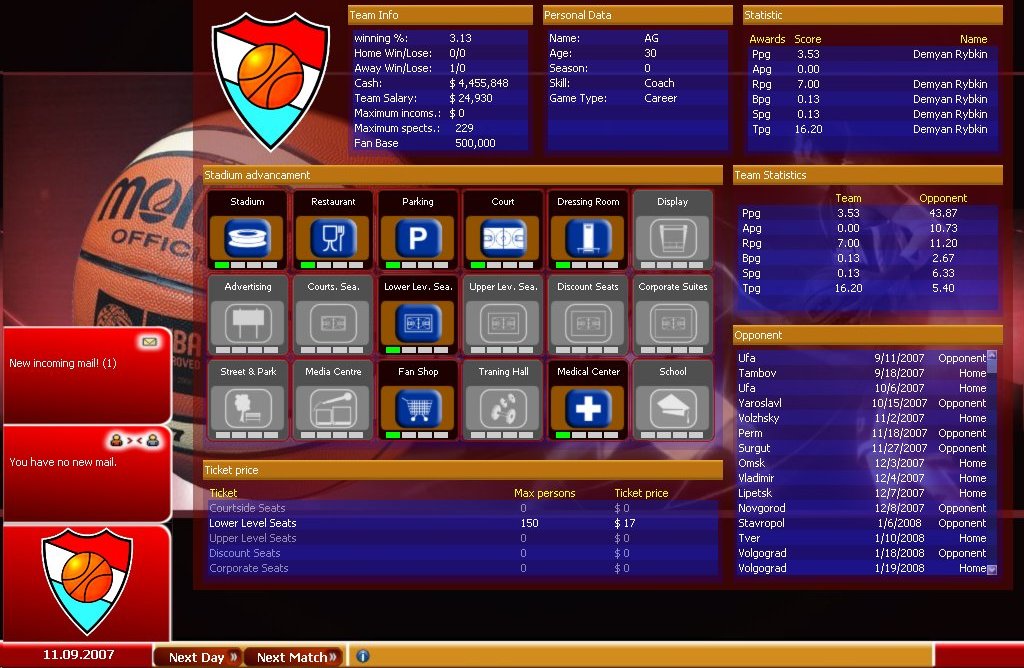This screenshot has height=668, width=1024.
Task: Click the Parking upgrade icon
Action: (x=418, y=237)
